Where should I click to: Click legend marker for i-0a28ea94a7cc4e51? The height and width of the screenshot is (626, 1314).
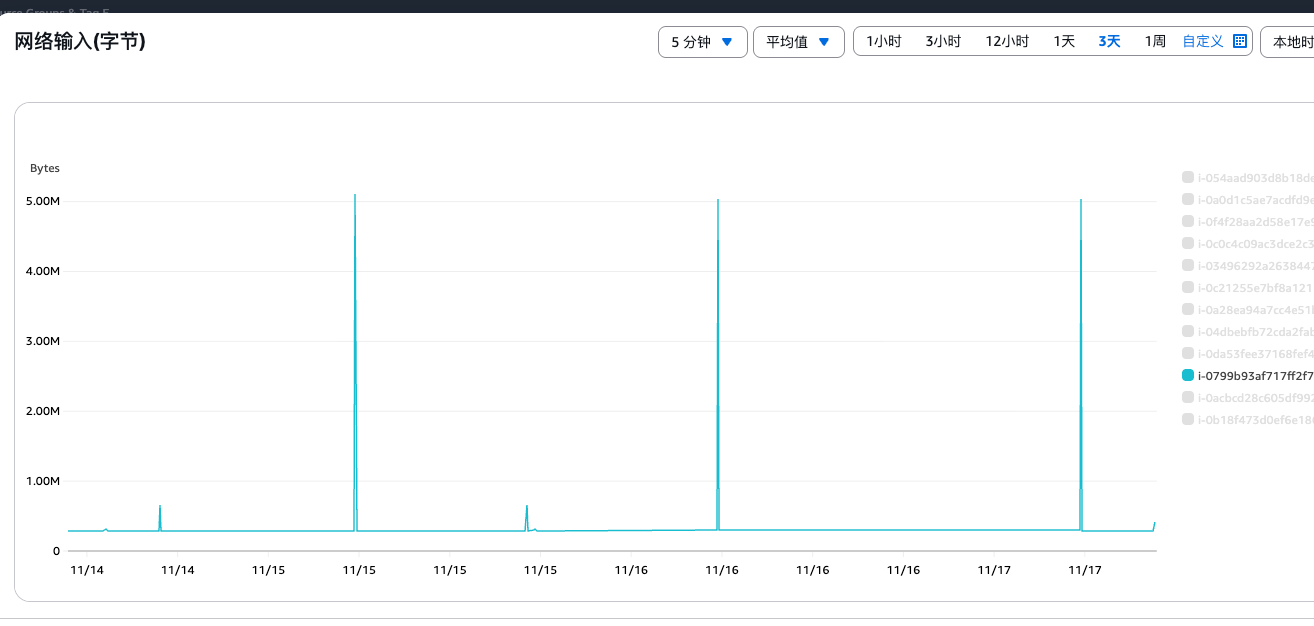(x=1188, y=309)
